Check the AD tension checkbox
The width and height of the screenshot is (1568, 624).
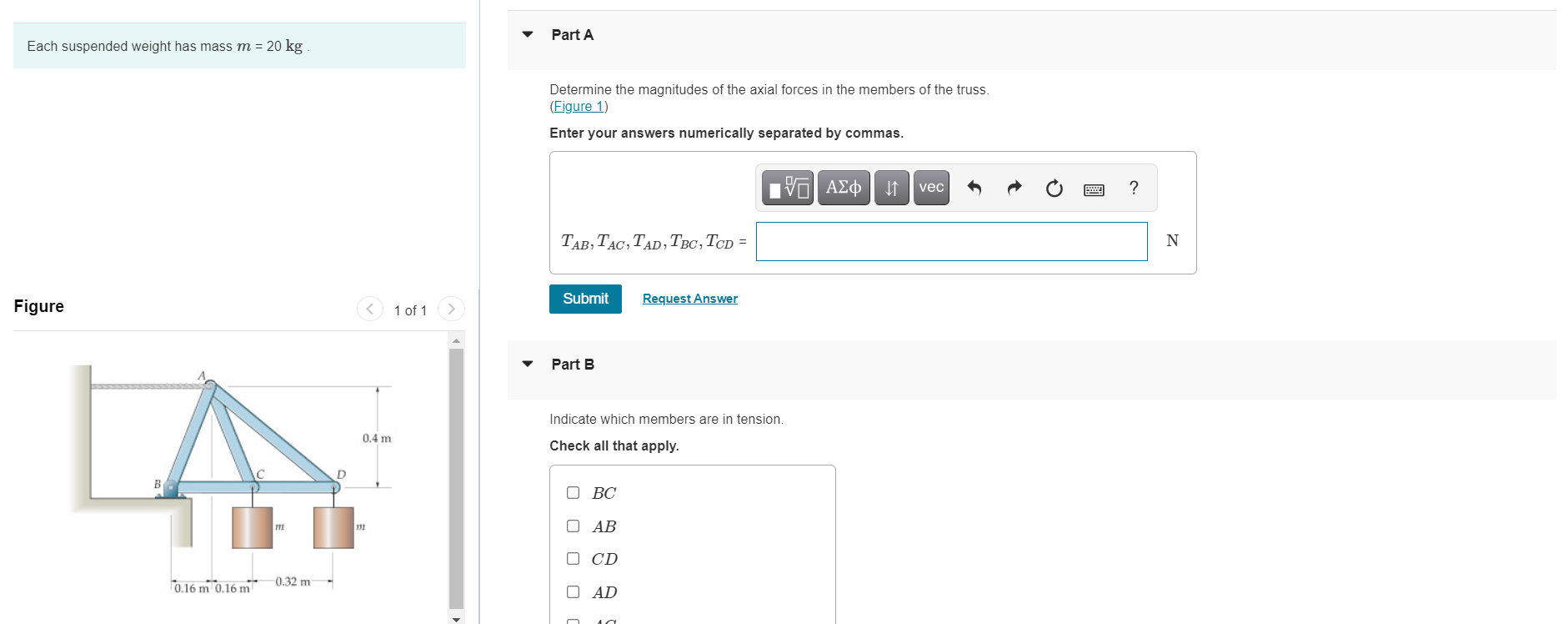573,591
